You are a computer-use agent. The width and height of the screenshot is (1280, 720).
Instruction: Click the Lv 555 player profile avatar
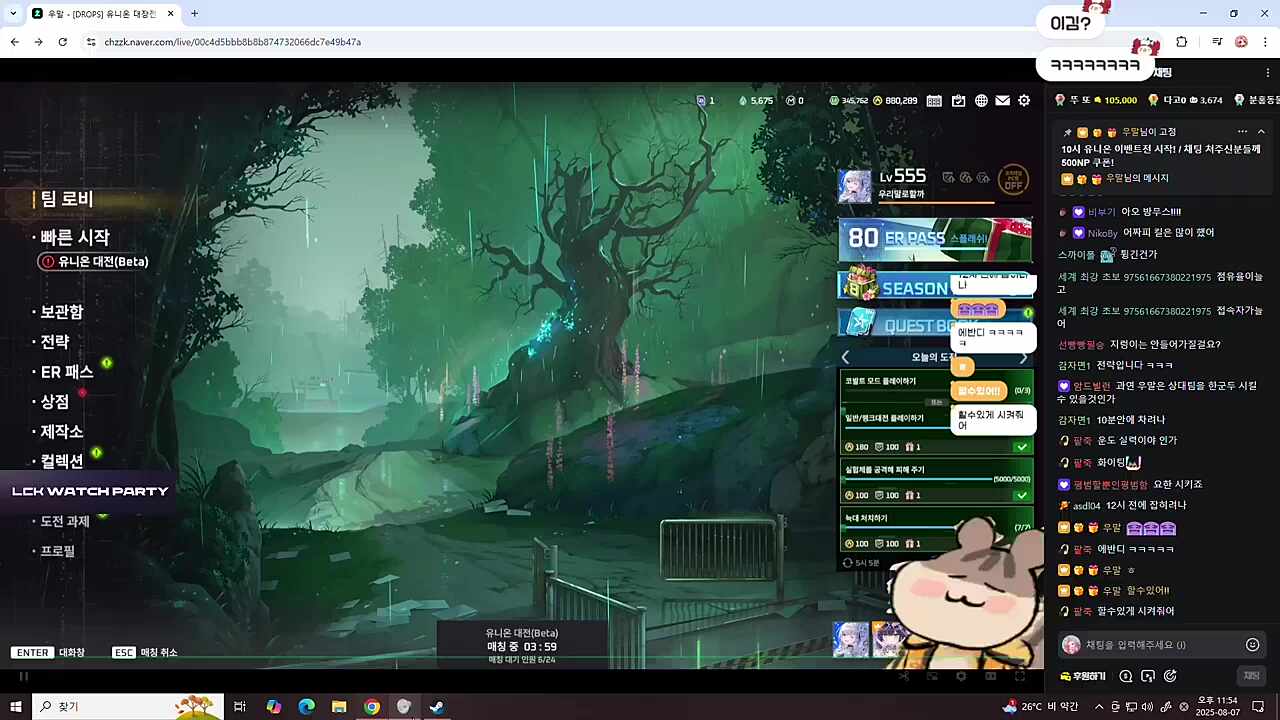point(856,186)
